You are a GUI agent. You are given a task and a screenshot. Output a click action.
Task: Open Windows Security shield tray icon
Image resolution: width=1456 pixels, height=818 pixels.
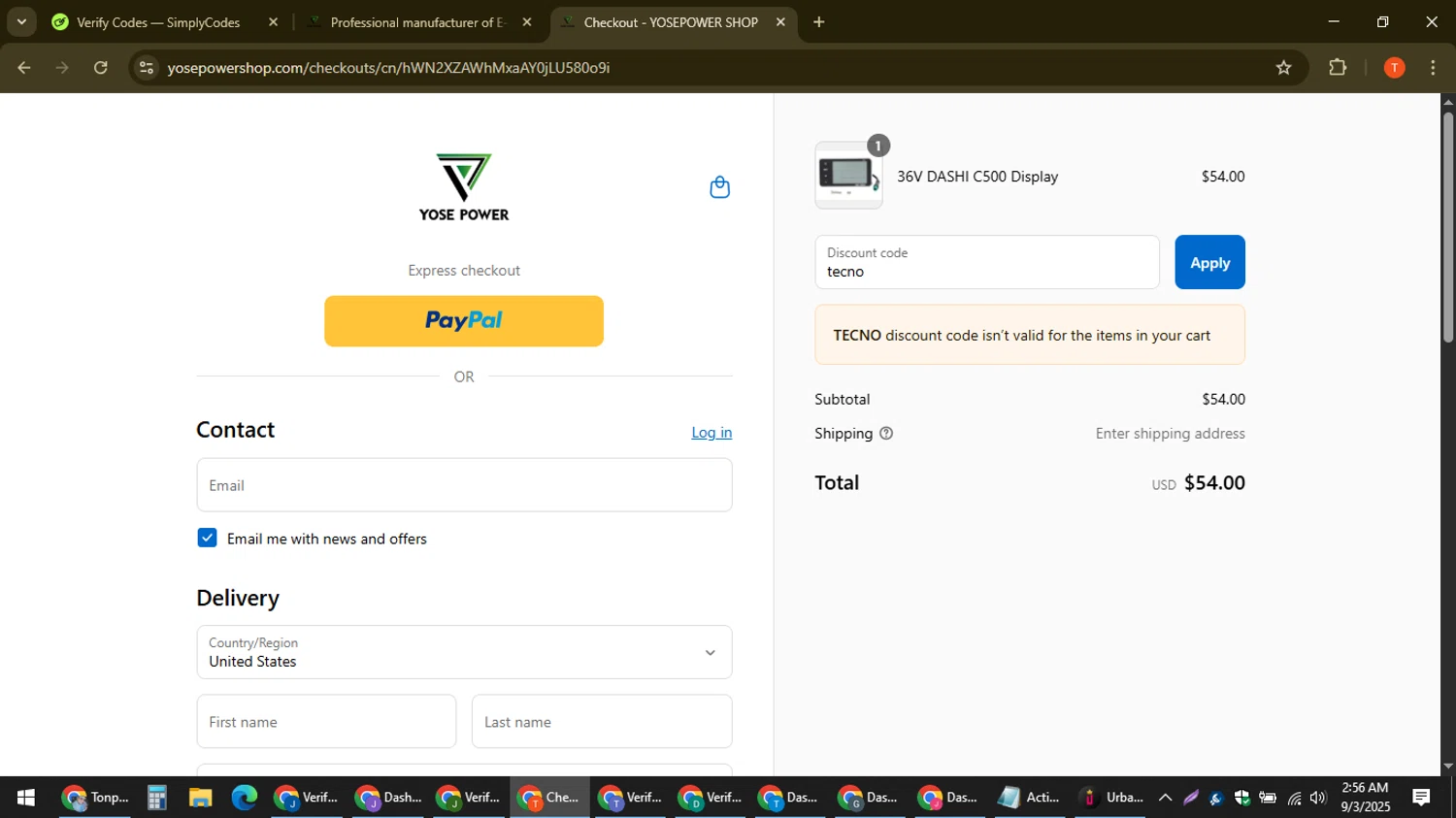[x=1241, y=798]
